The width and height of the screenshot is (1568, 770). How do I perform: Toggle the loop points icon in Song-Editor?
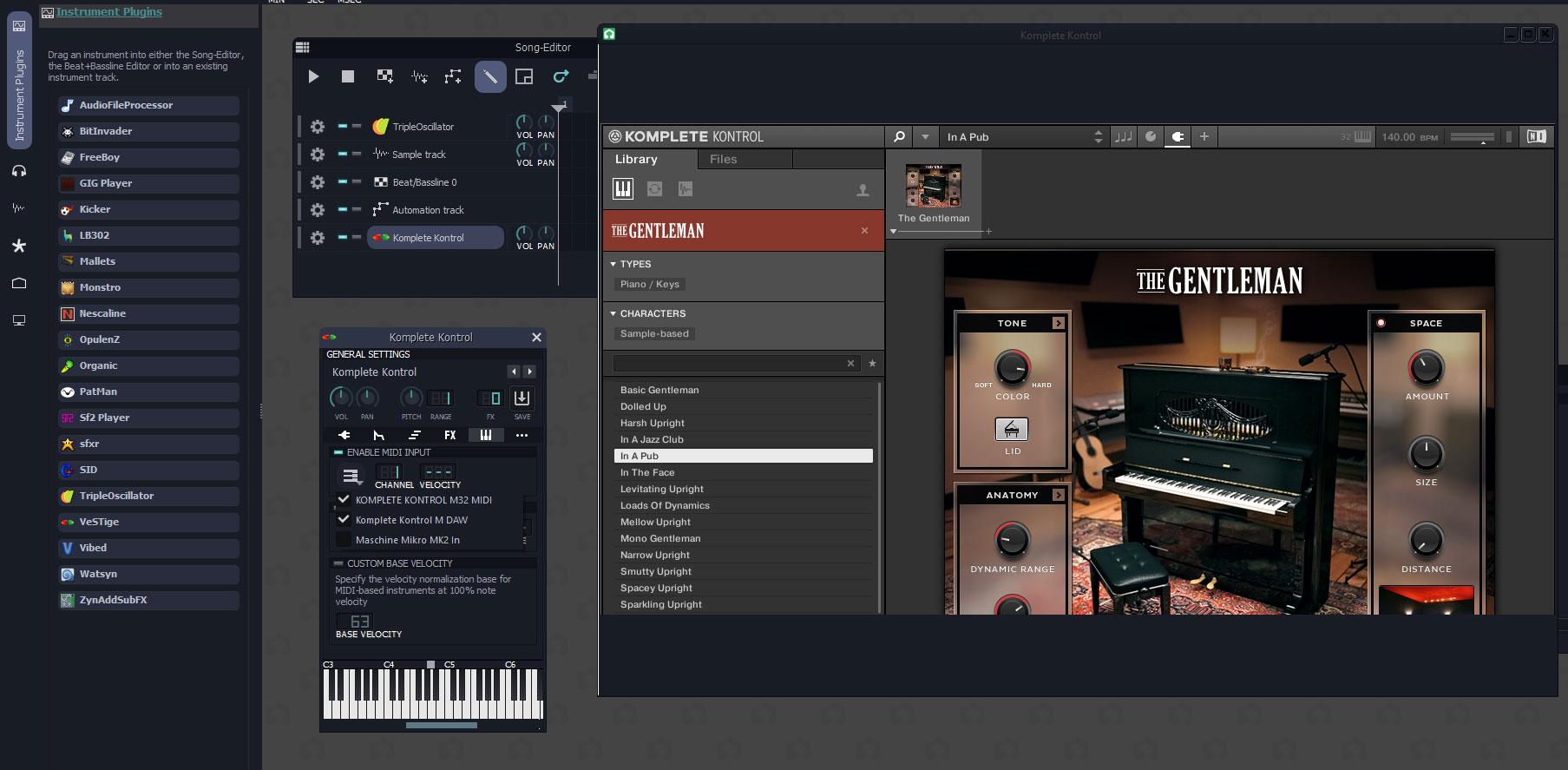click(561, 76)
